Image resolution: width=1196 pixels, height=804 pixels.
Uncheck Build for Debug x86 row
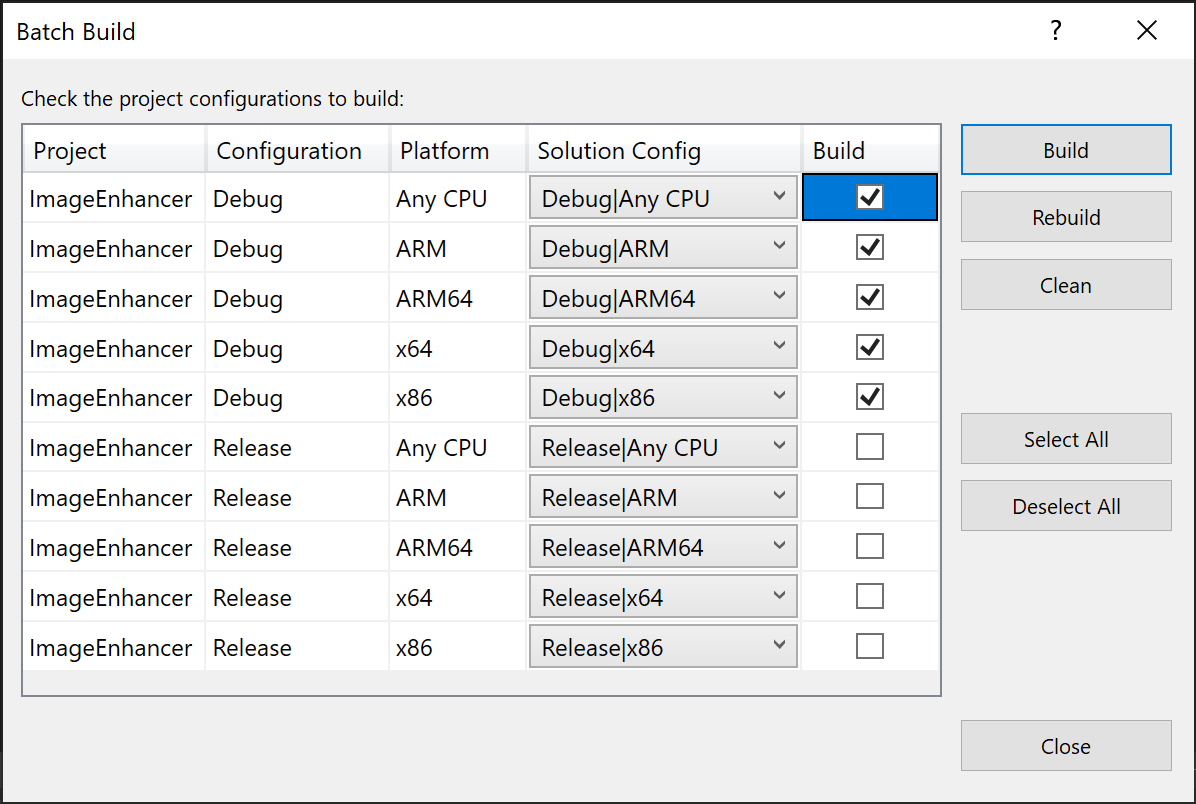pyautogui.click(x=870, y=397)
